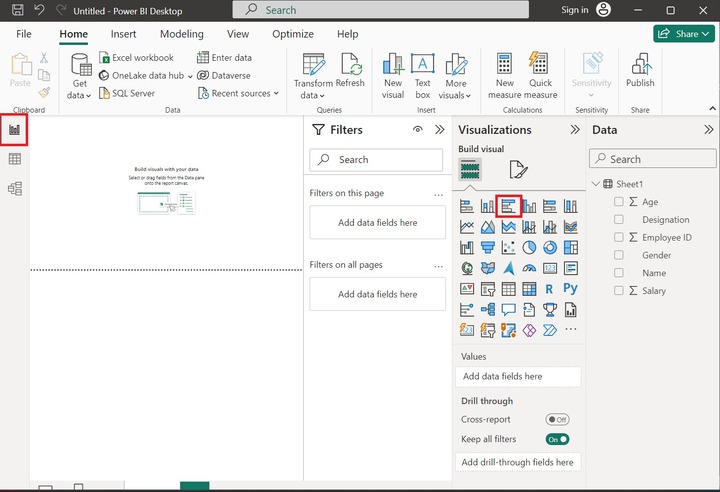Select the clustered bar chart visual
The height and width of the screenshot is (492, 720).
click(x=508, y=206)
